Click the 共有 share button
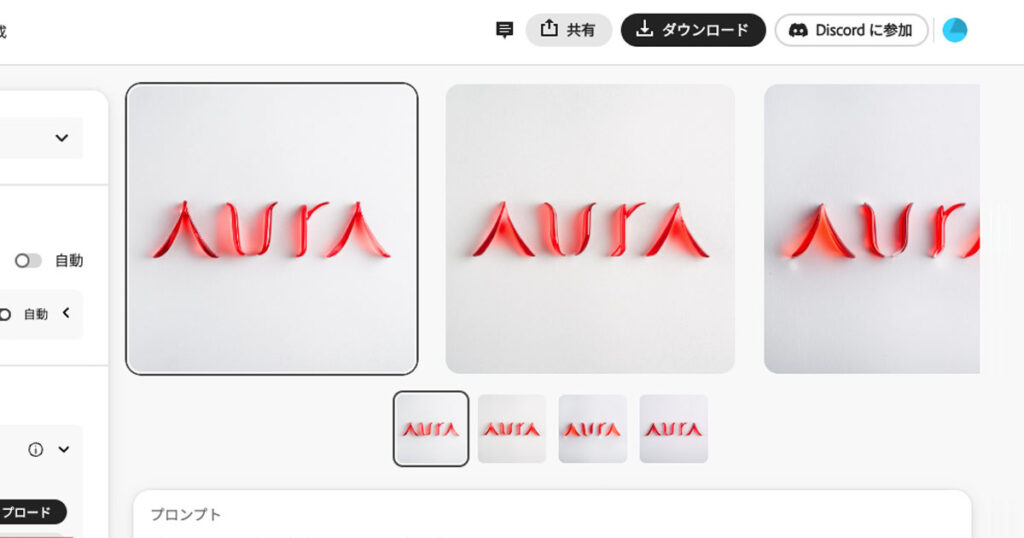The width and height of the screenshot is (1024, 538). [568, 30]
